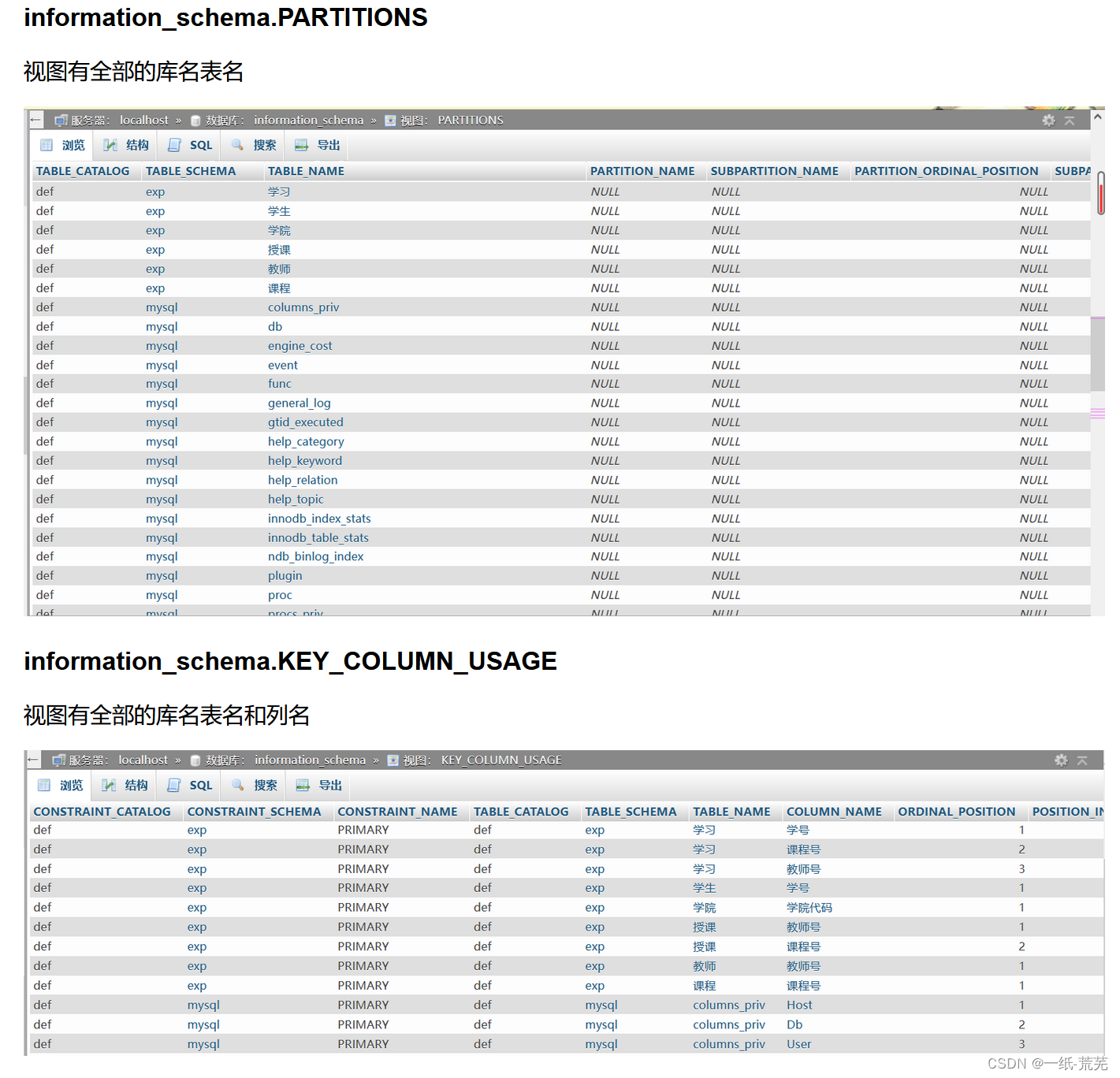Select 'help_keyword' table name cell
Image resolution: width=1120 pixels, height=1078 pixels.
[305, 461]
